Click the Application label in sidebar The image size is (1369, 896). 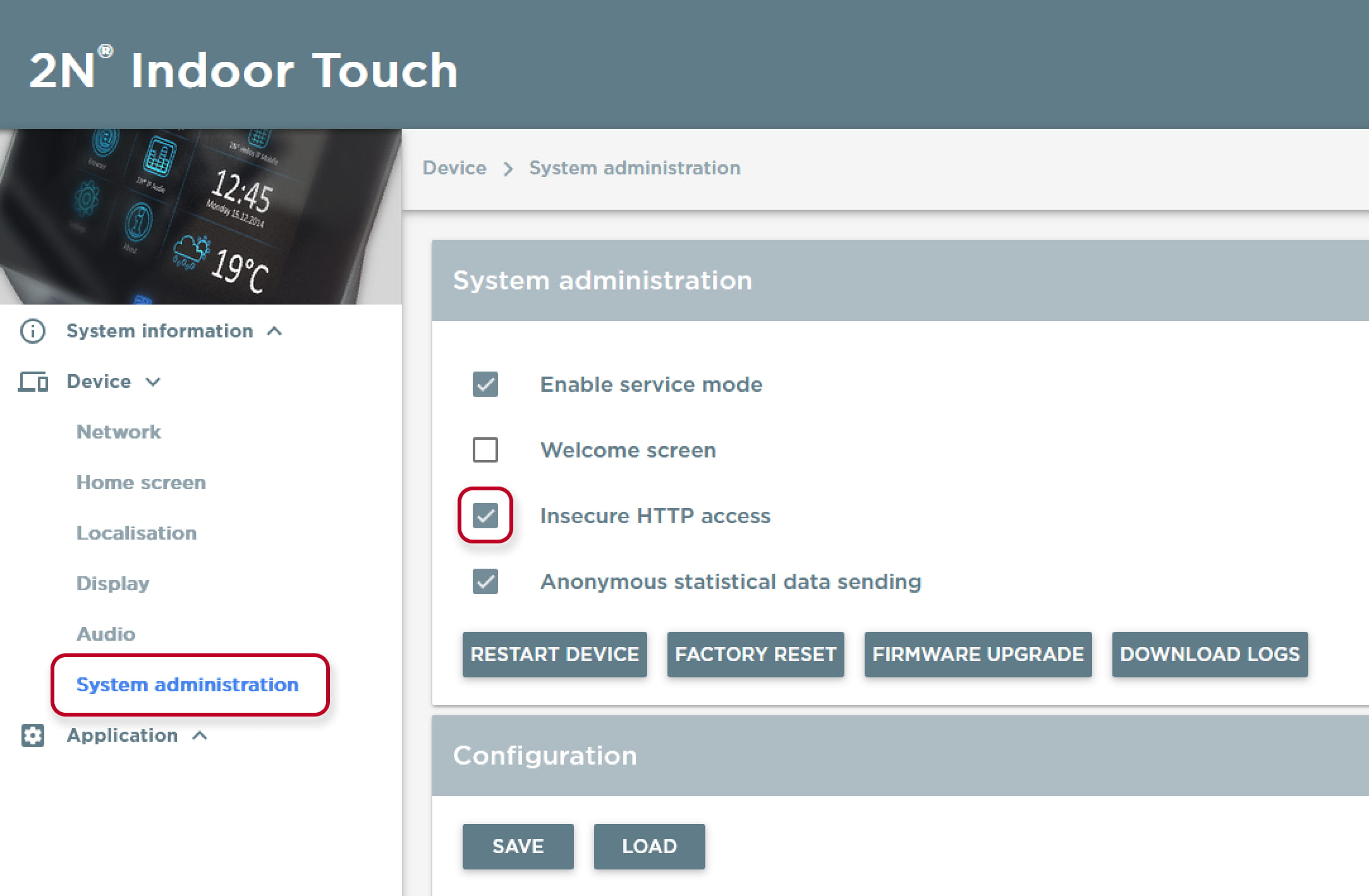click(x=123, y=736)
